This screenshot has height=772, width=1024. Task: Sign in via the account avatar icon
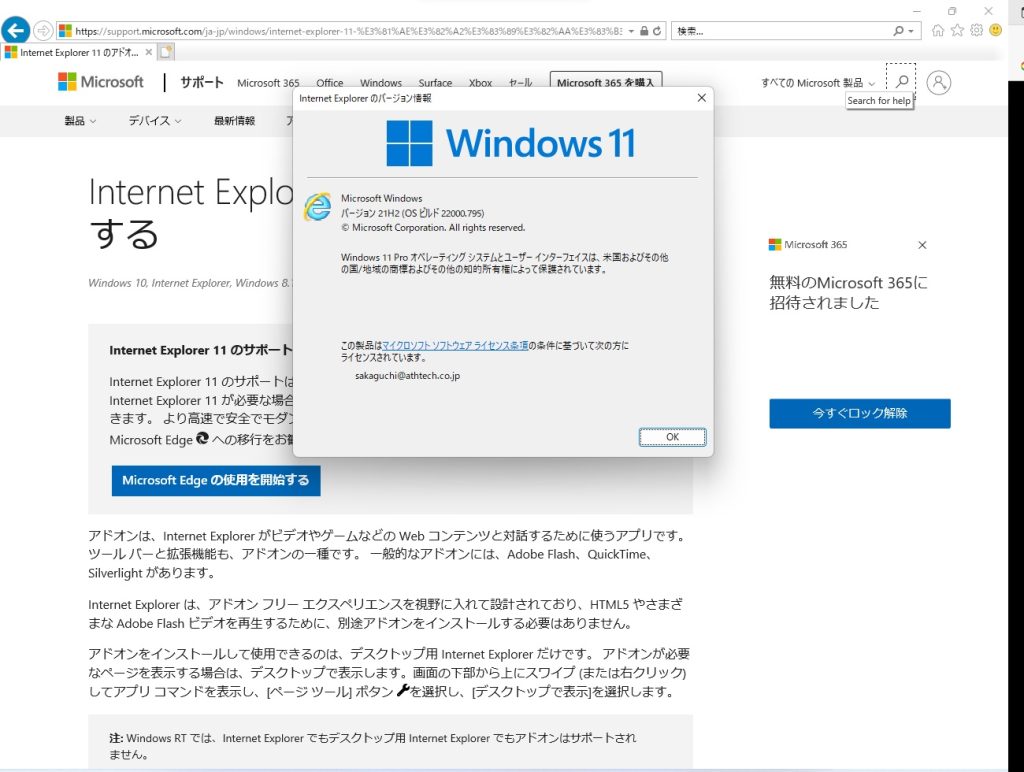tap(938, 82)
